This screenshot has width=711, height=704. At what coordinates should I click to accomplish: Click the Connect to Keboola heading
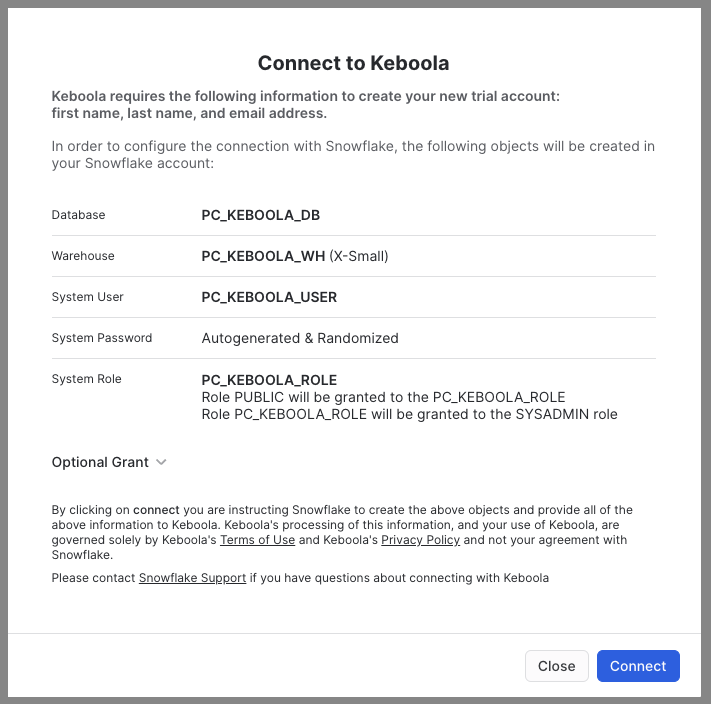353,63
